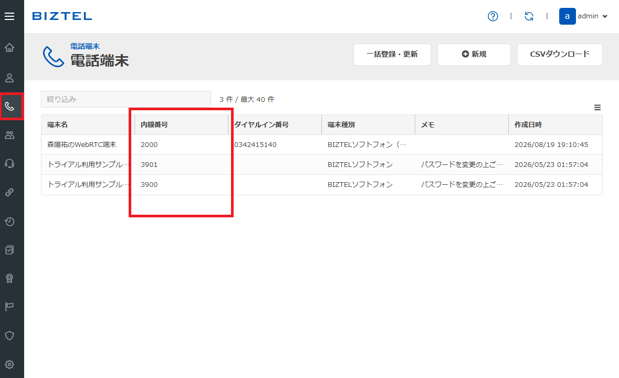Sort by the 作成日時 column header
619x378 pixels.
pos(528,125)
